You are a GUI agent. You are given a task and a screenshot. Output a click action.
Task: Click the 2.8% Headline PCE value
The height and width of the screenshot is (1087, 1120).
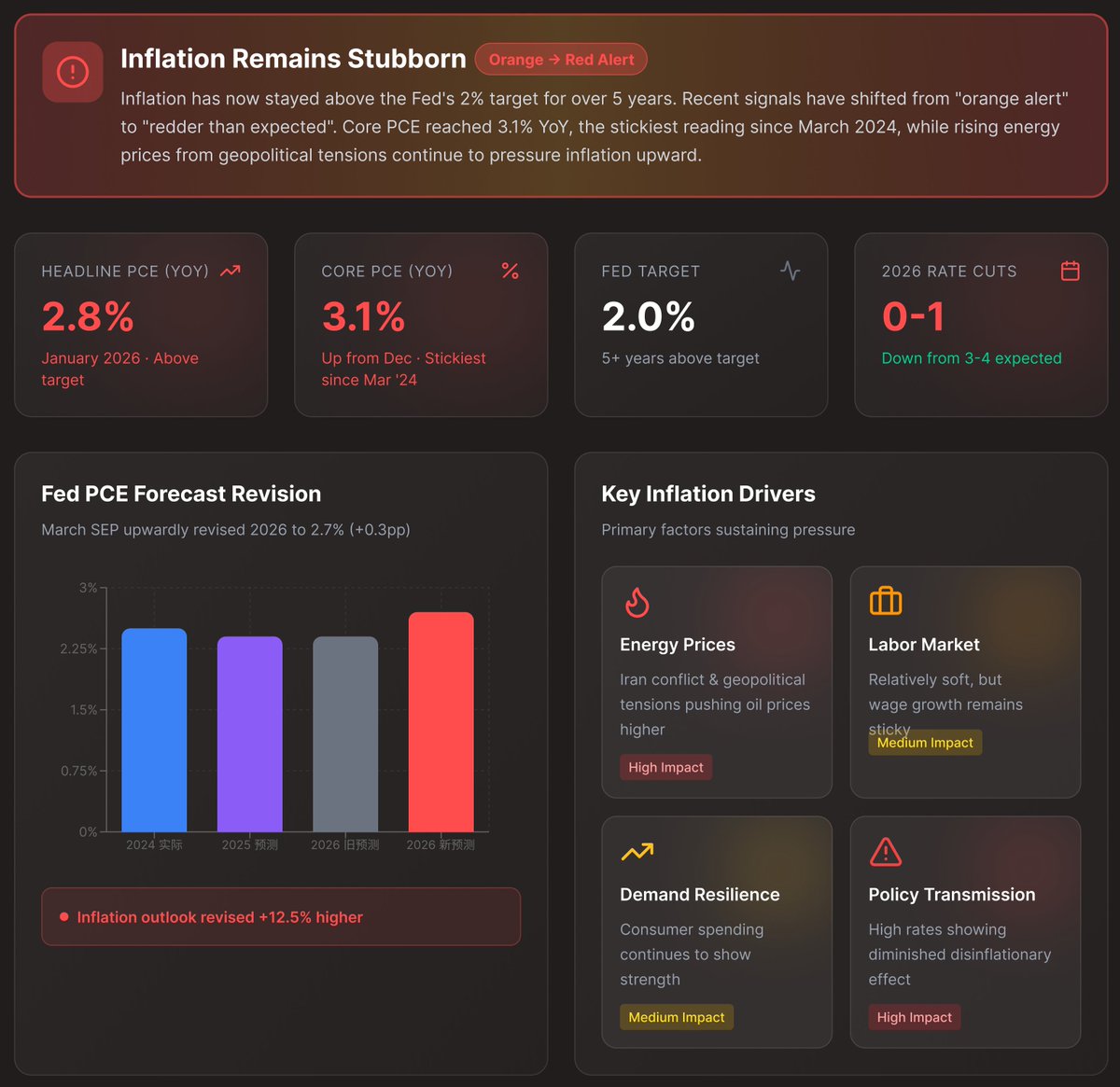(88, 317)
